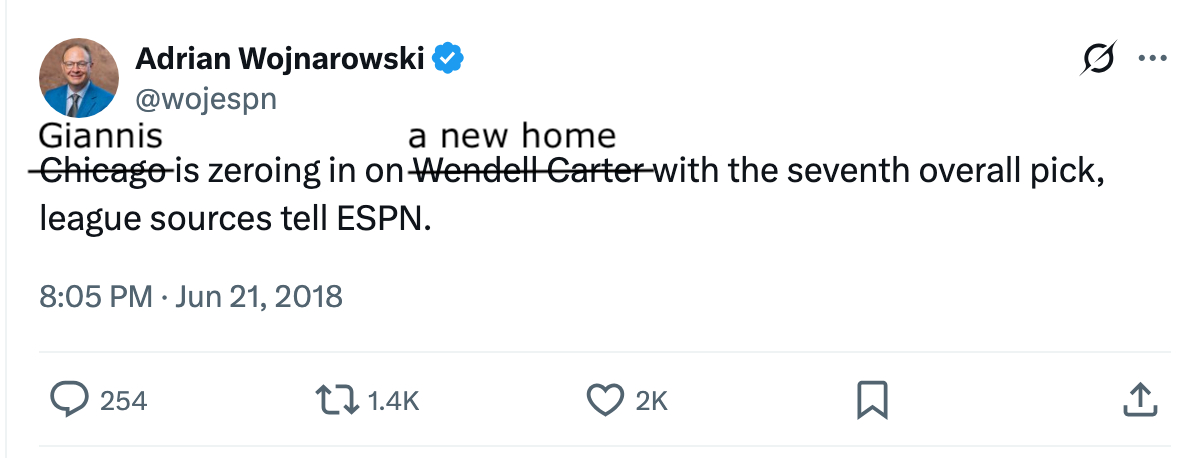The image size is (1202, 458).
Task: Retweet this post using the repost icon
Action: tap(337, 400)
